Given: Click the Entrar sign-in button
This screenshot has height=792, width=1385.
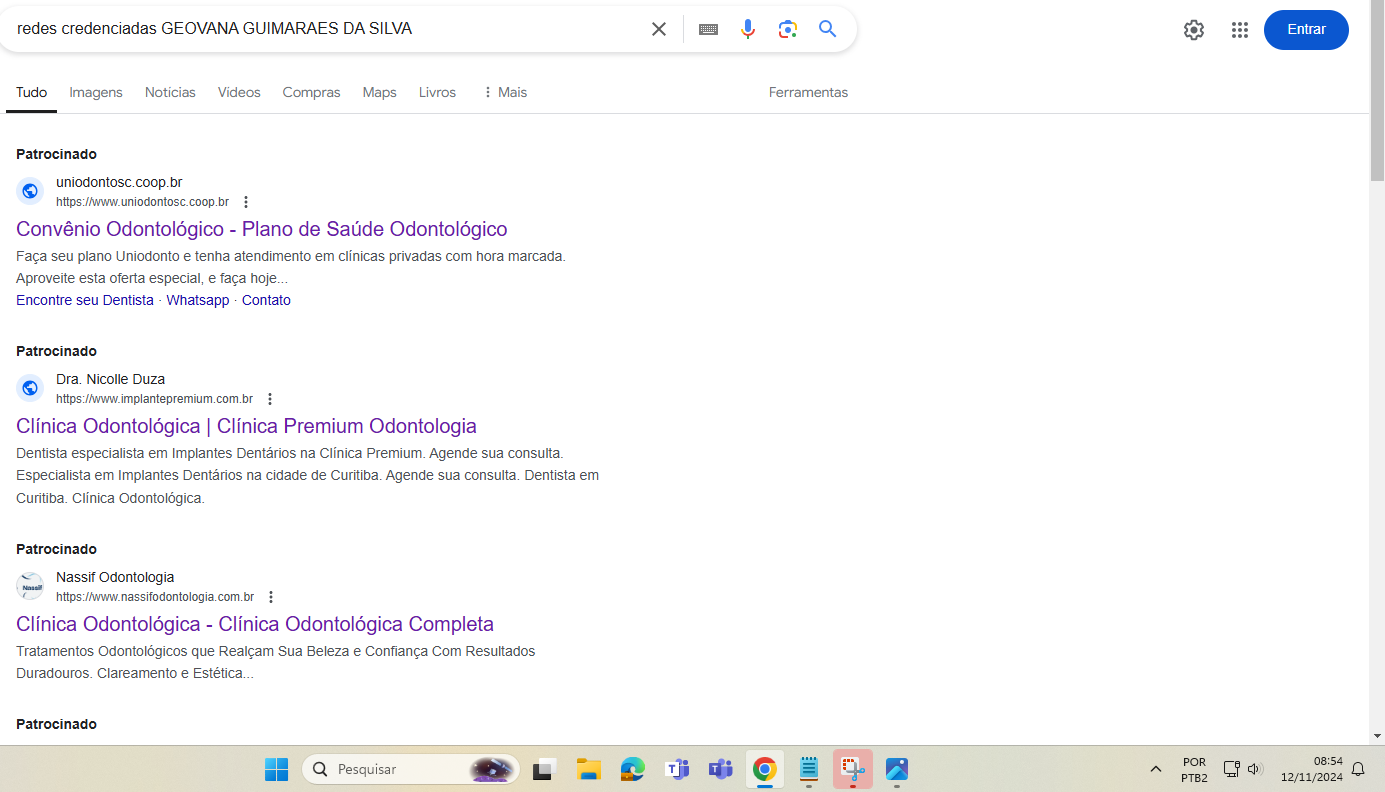Looking at the screenshot, I should pyautogui.click(x=1305, y=30).
